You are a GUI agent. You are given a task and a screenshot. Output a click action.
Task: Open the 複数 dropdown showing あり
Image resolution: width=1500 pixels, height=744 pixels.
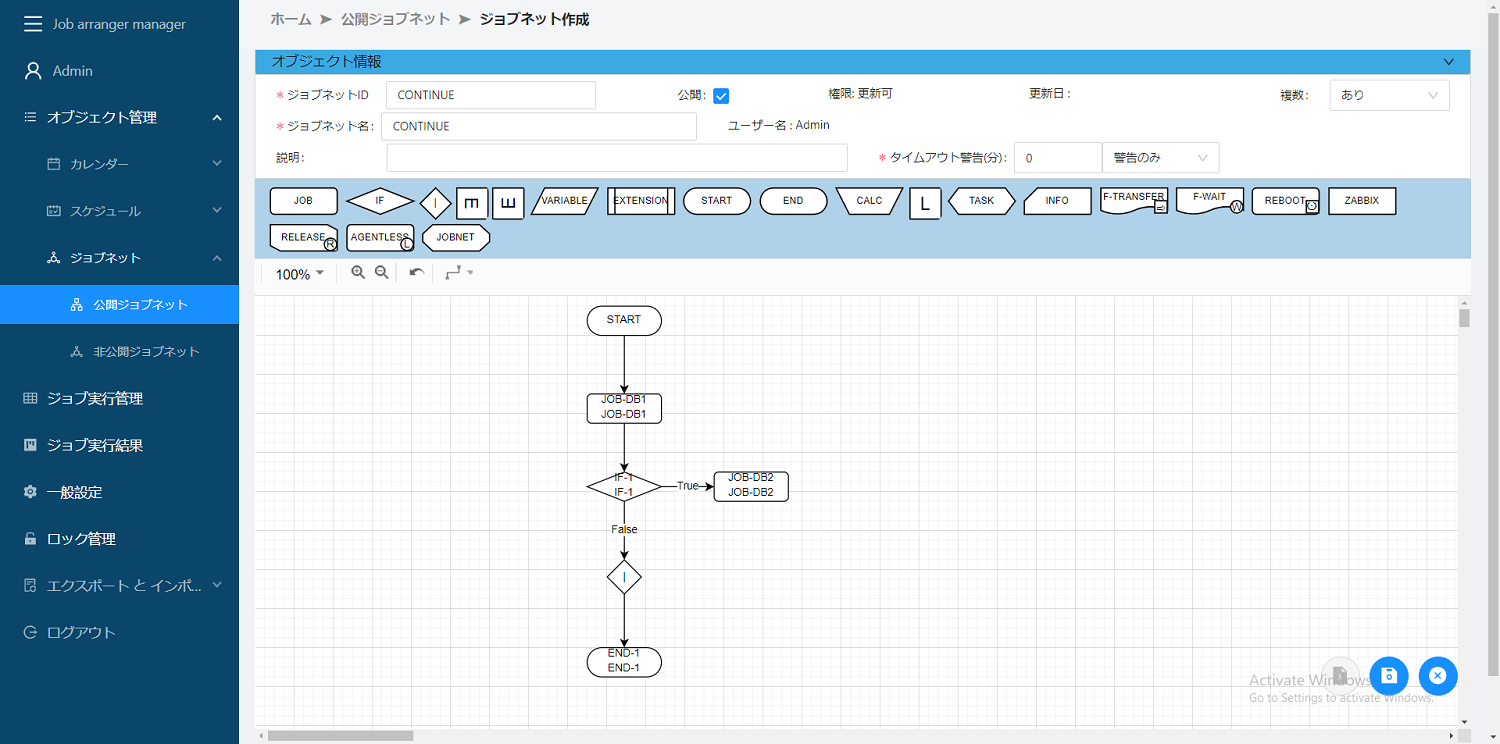coord(1389,95)
